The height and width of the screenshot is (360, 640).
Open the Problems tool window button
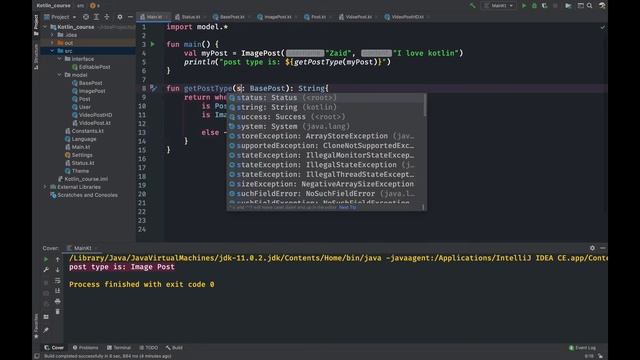(x=85, y=348)
